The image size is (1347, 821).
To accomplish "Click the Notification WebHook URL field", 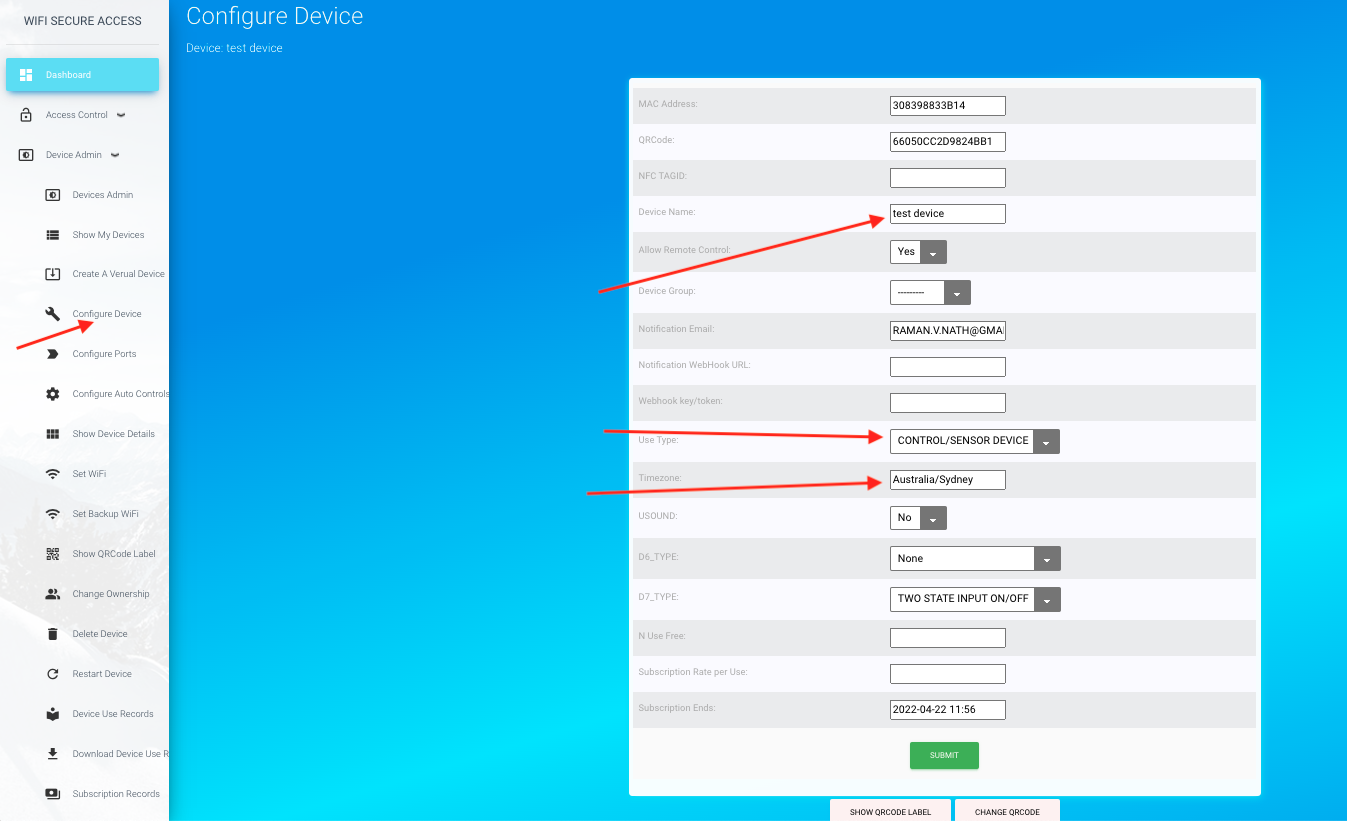I will 948,367.
